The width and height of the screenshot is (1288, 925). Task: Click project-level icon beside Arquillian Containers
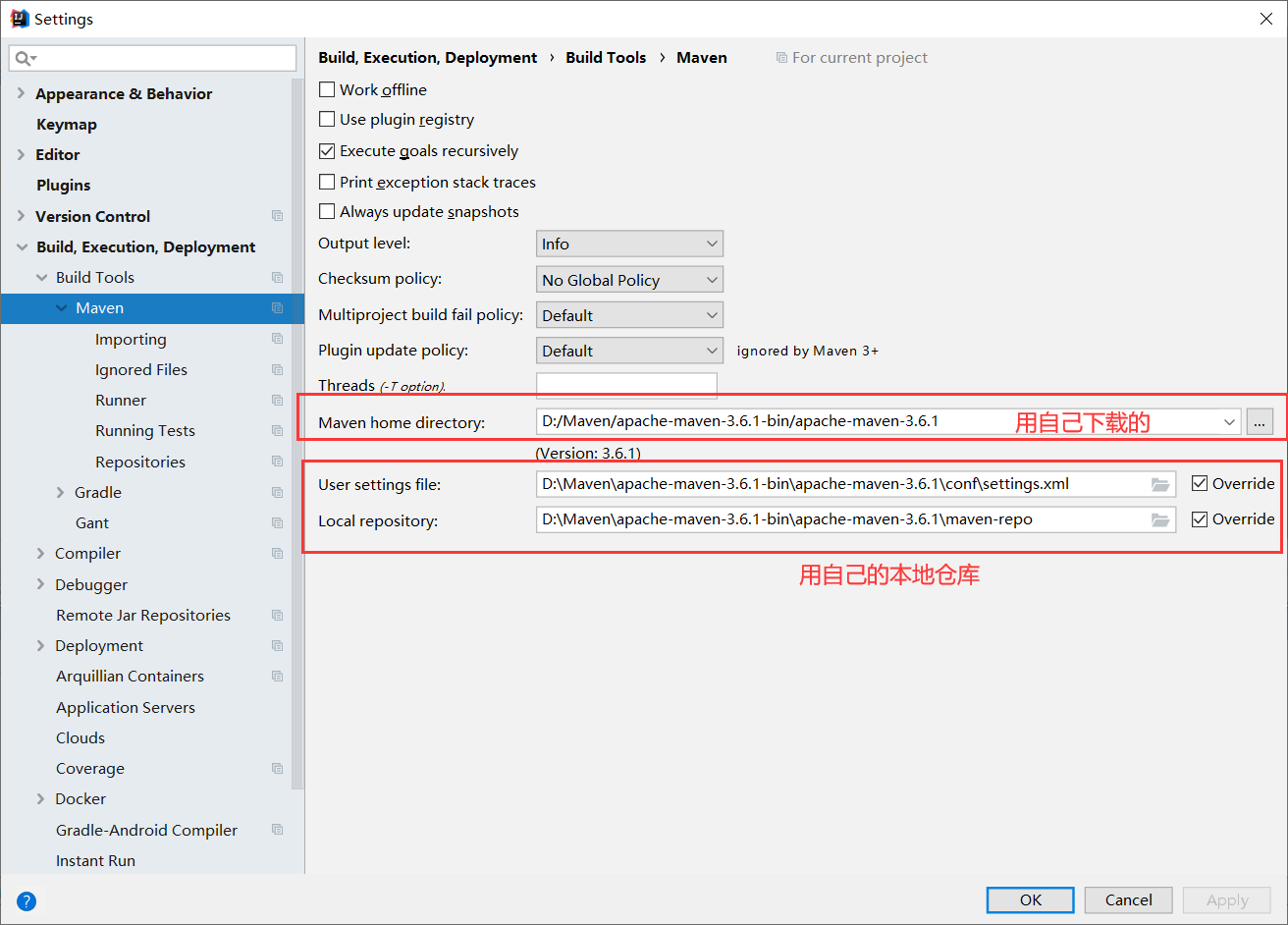tap(278, 677)
